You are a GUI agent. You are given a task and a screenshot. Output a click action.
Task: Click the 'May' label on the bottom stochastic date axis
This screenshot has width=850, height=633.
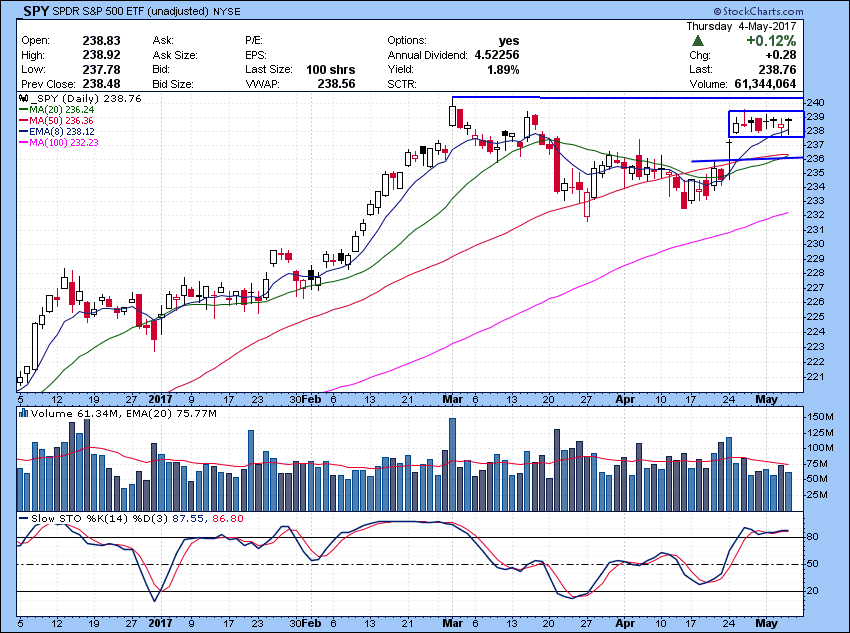coord(767,624)
